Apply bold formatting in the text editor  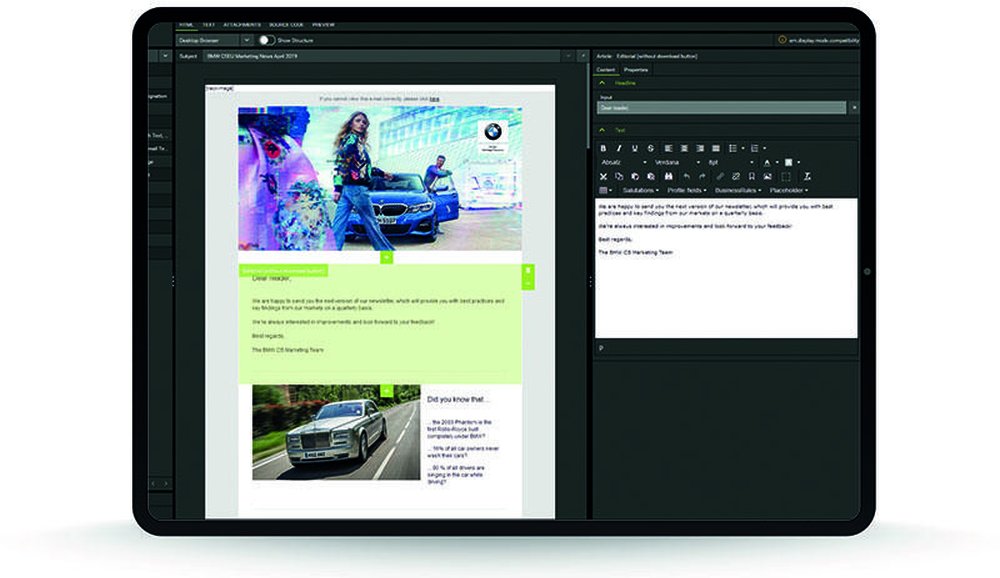point(603,148)
